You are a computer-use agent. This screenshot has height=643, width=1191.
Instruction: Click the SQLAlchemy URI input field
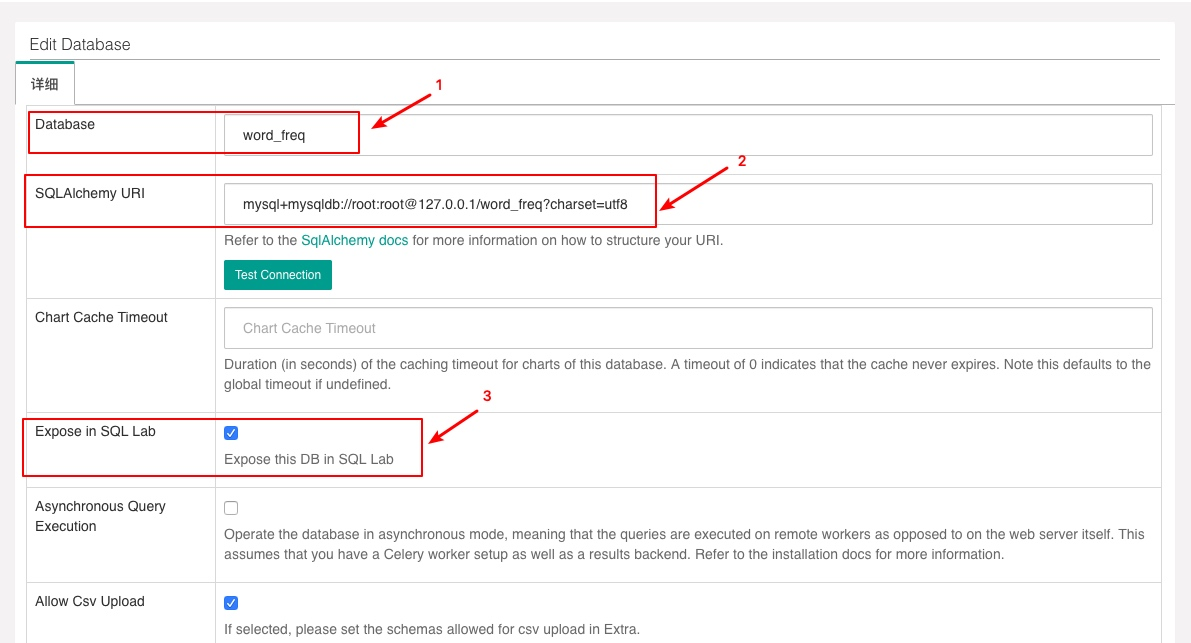pos(687,204)
